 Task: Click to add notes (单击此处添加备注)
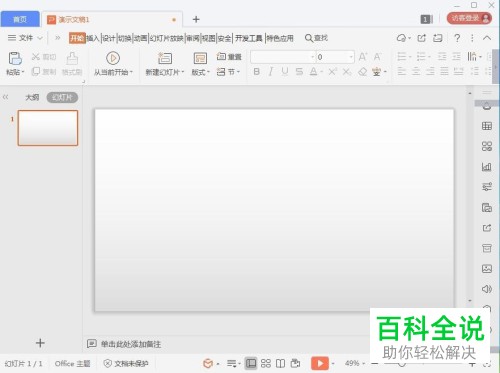click(131, 344)
